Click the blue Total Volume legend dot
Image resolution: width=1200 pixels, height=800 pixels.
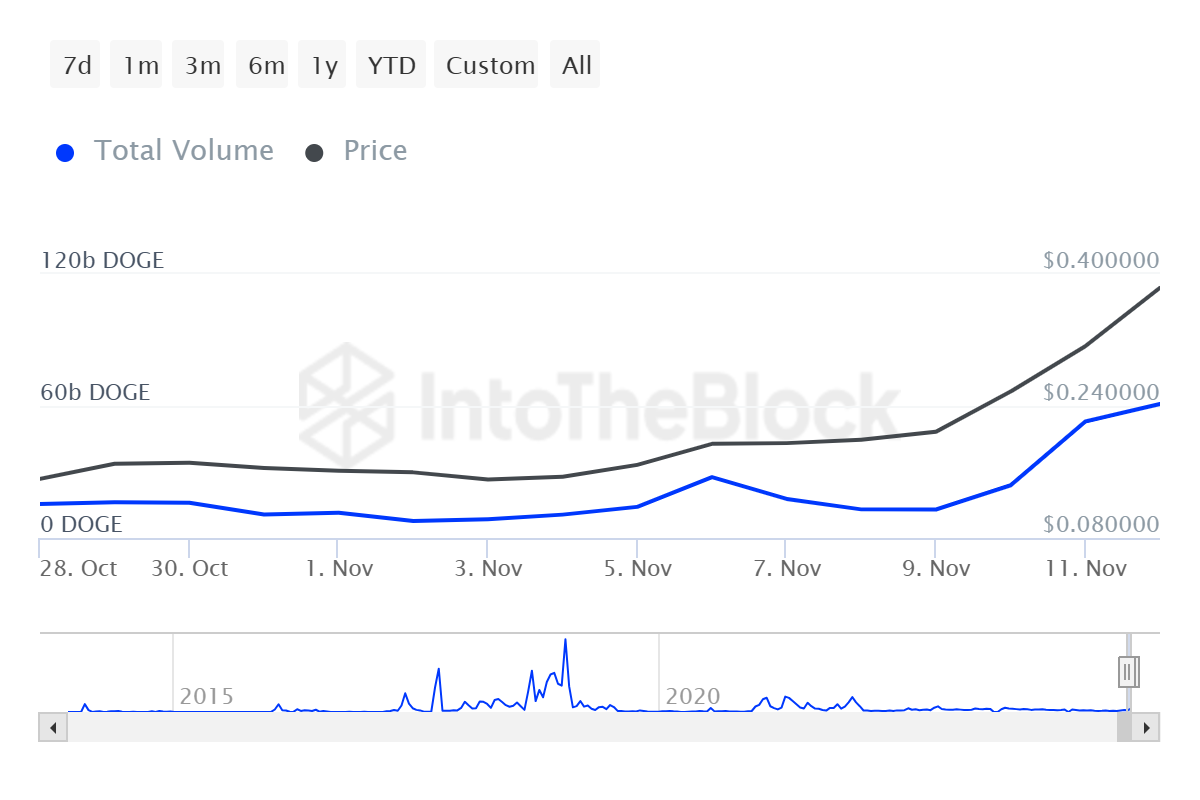coord(65,153)
